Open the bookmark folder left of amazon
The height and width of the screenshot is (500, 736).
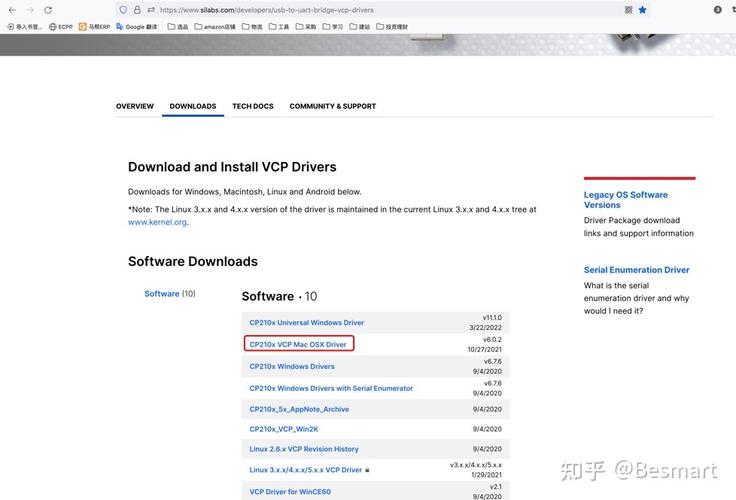pyautogui.click(x=178, y=27)
